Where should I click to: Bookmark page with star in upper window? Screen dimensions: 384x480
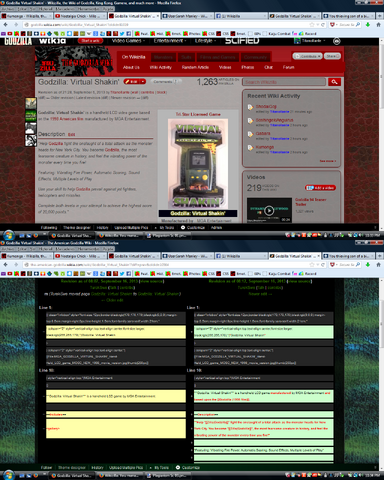[312, 25]
